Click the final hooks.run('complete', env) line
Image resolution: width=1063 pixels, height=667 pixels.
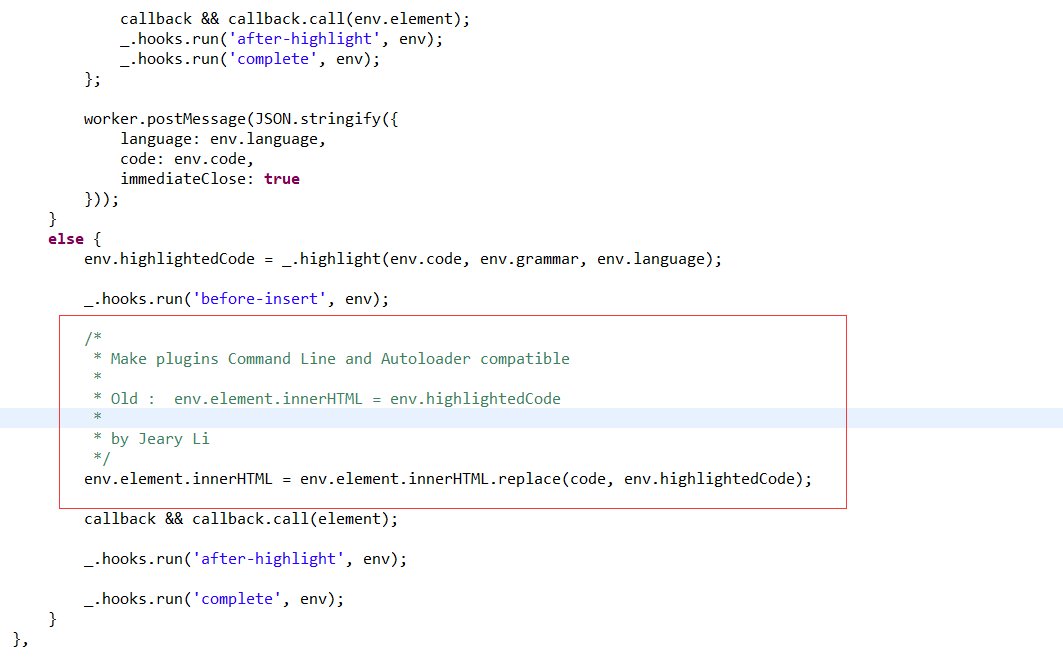pos(214,599)
